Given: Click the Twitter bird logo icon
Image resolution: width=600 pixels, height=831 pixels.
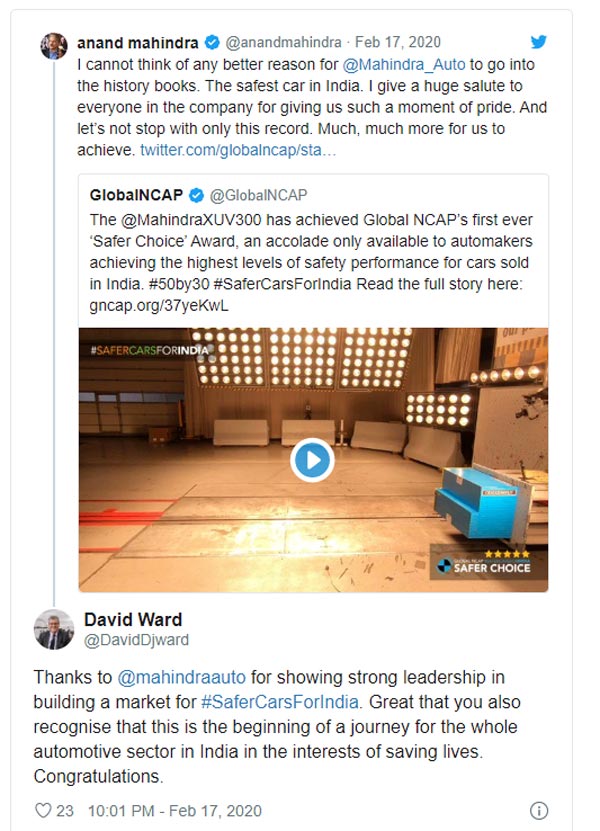Looking at the screenshot, I should point(539,43).
